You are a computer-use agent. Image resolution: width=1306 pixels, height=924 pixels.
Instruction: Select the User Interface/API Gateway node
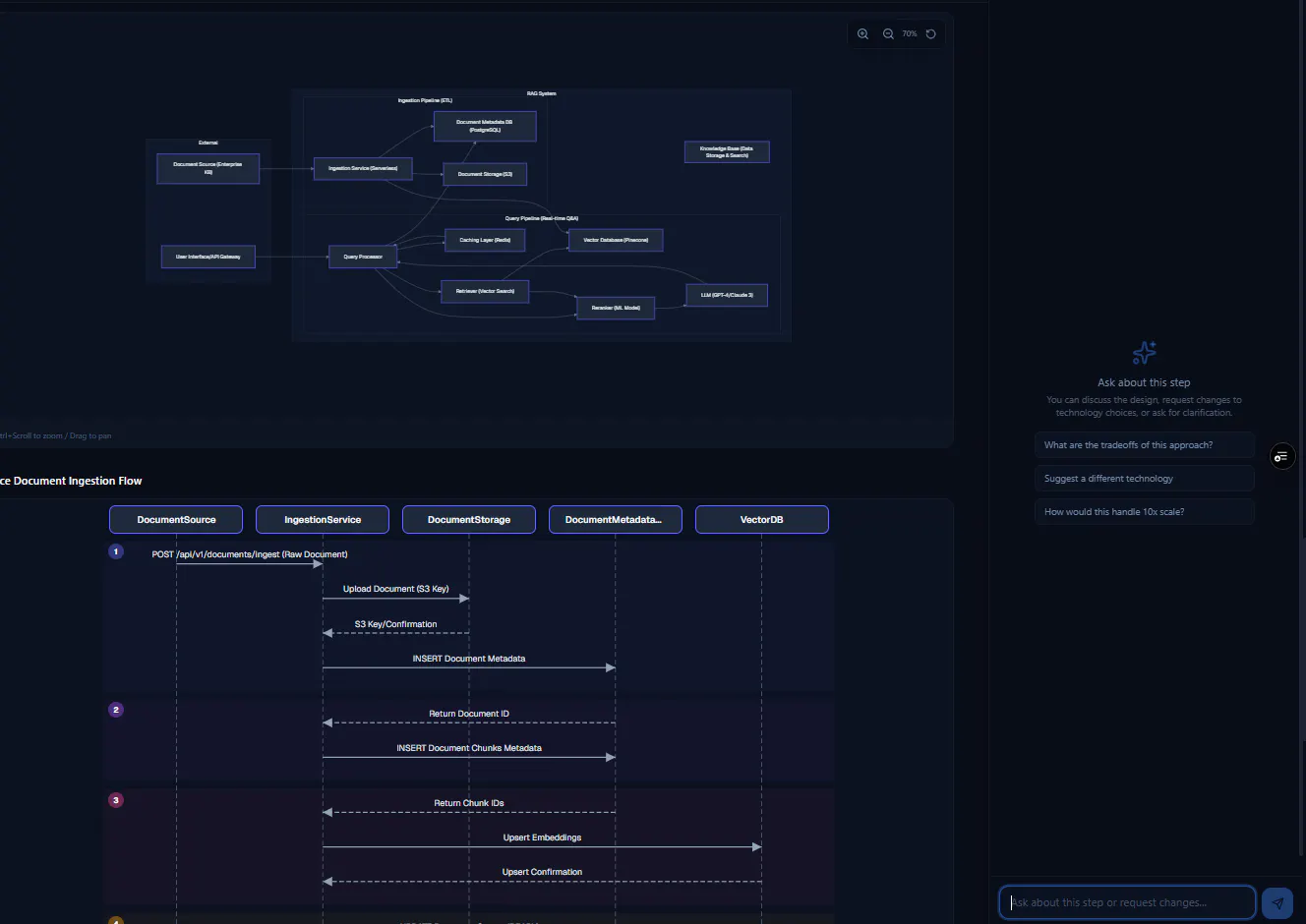[208, 257]
